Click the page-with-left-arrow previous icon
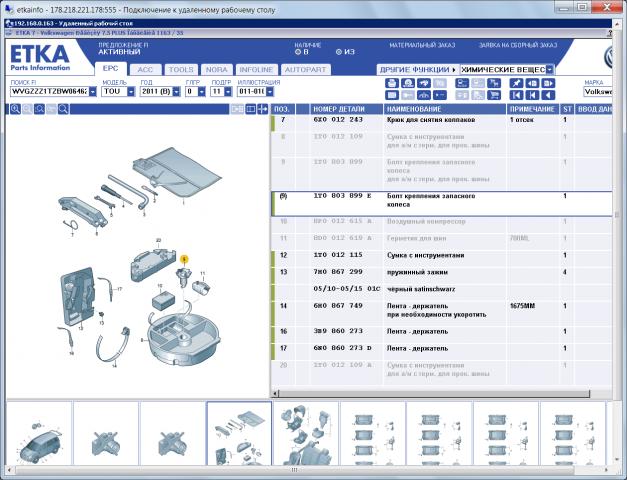 click(x=532, y=83)
